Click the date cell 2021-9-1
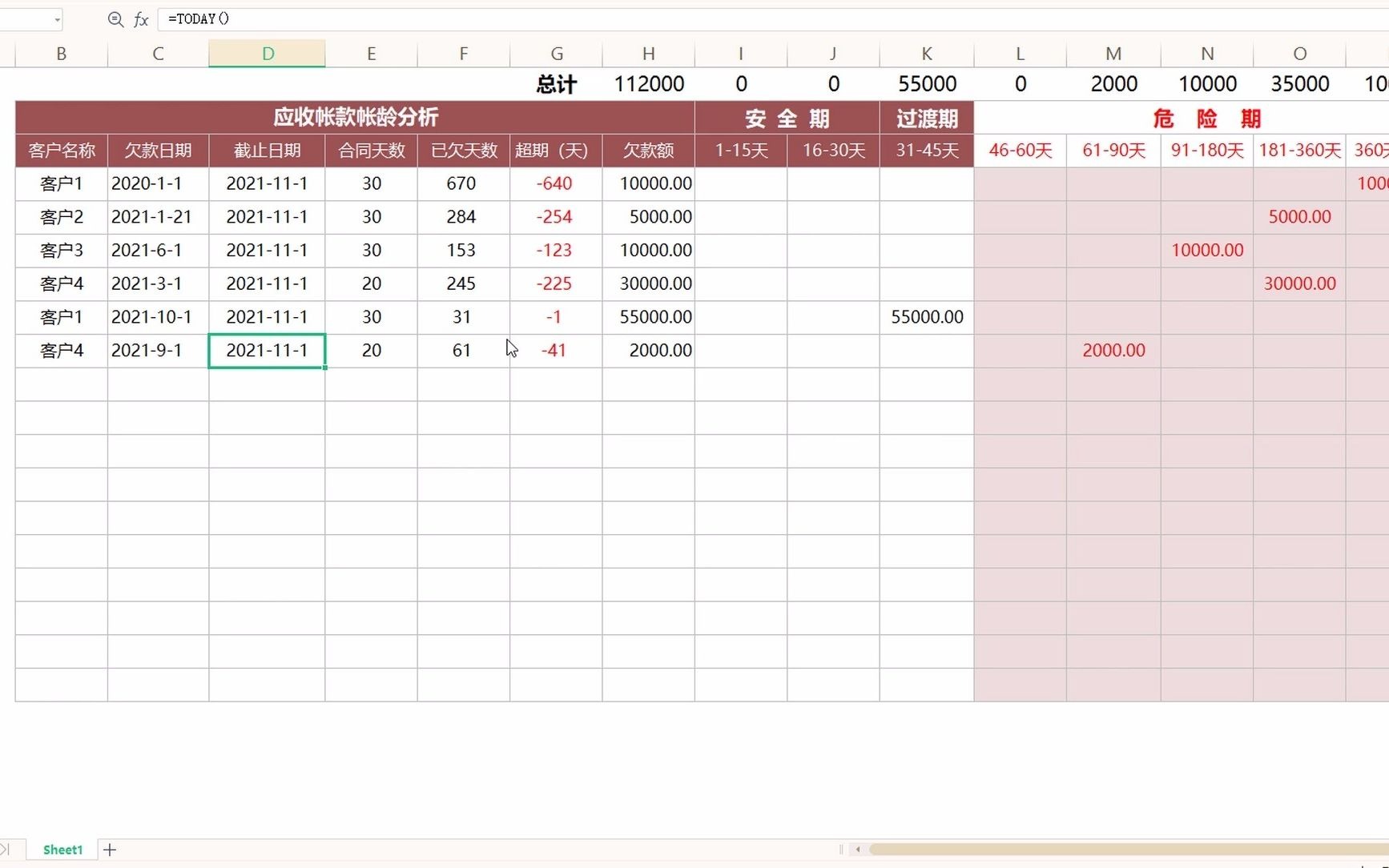 [158, 351]
